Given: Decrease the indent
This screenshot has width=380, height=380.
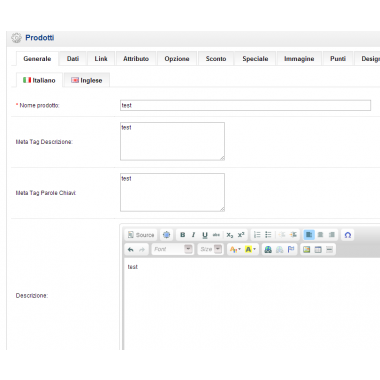Looking at the screenshot, I should 282,235.
